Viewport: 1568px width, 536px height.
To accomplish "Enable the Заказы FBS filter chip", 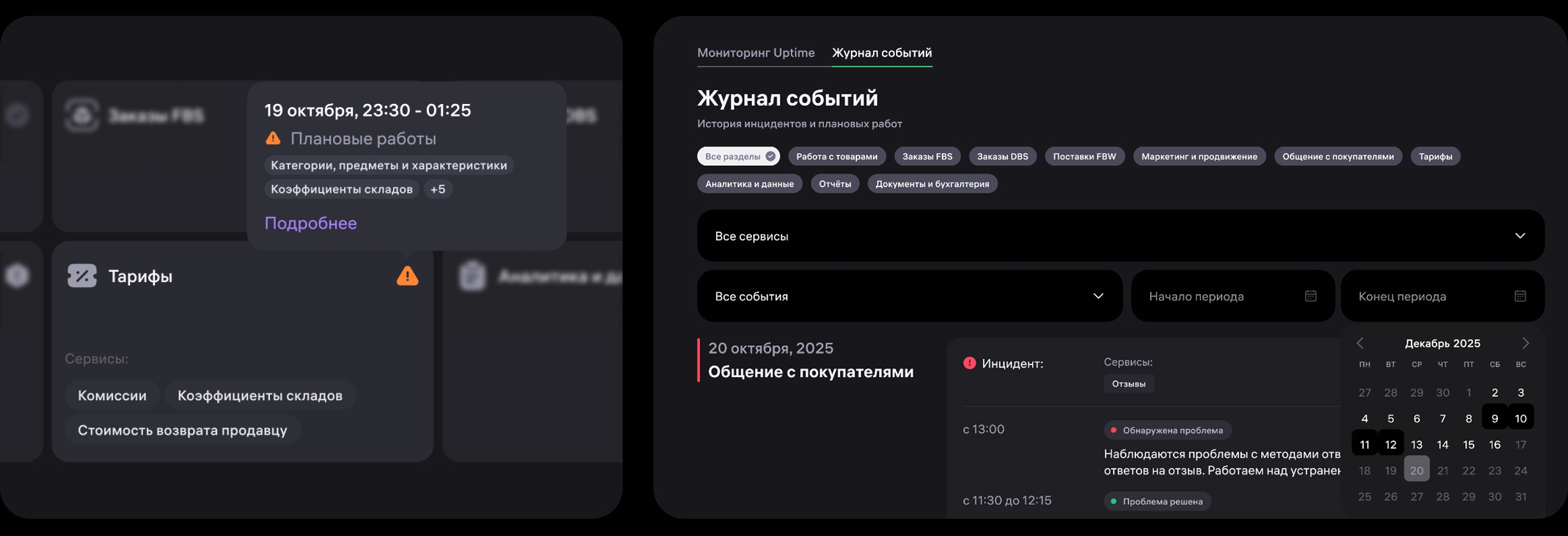I will (927, 156).
